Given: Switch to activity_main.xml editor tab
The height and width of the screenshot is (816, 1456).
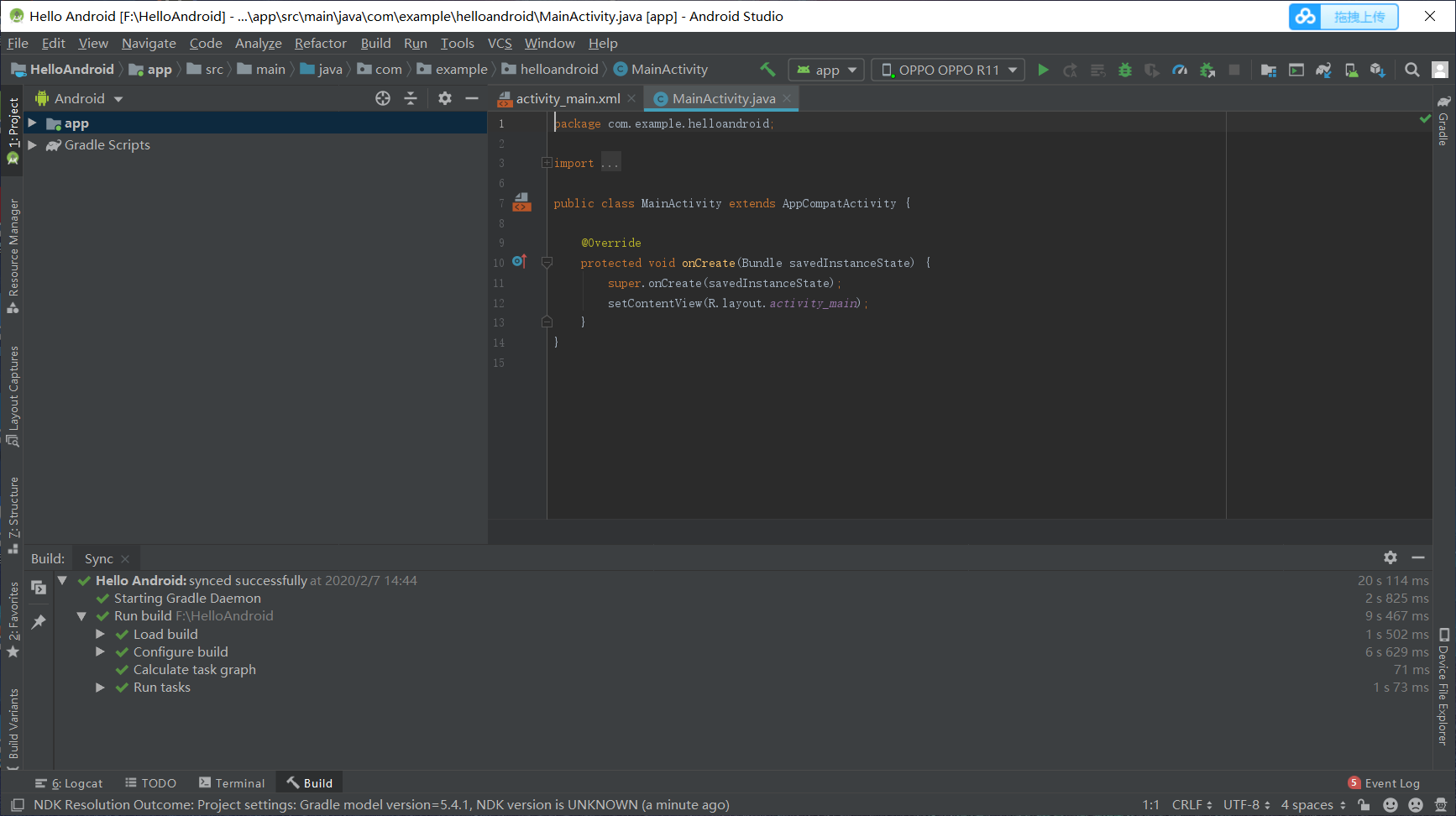Looking at the screenshot, I should coord(568,99).
